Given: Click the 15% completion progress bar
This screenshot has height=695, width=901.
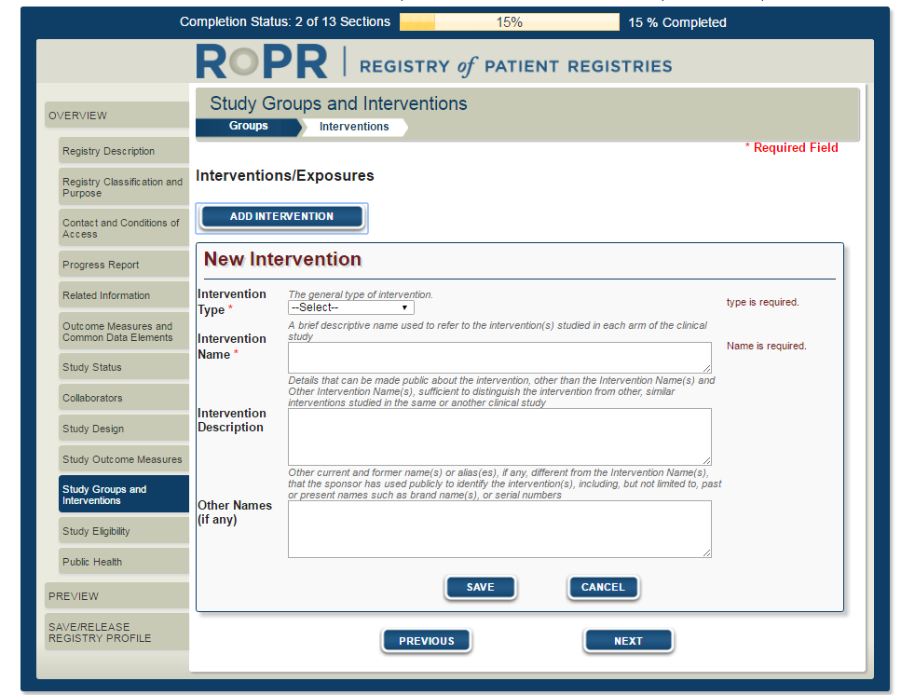Looking at the screenshot, I should pos(510,22).
